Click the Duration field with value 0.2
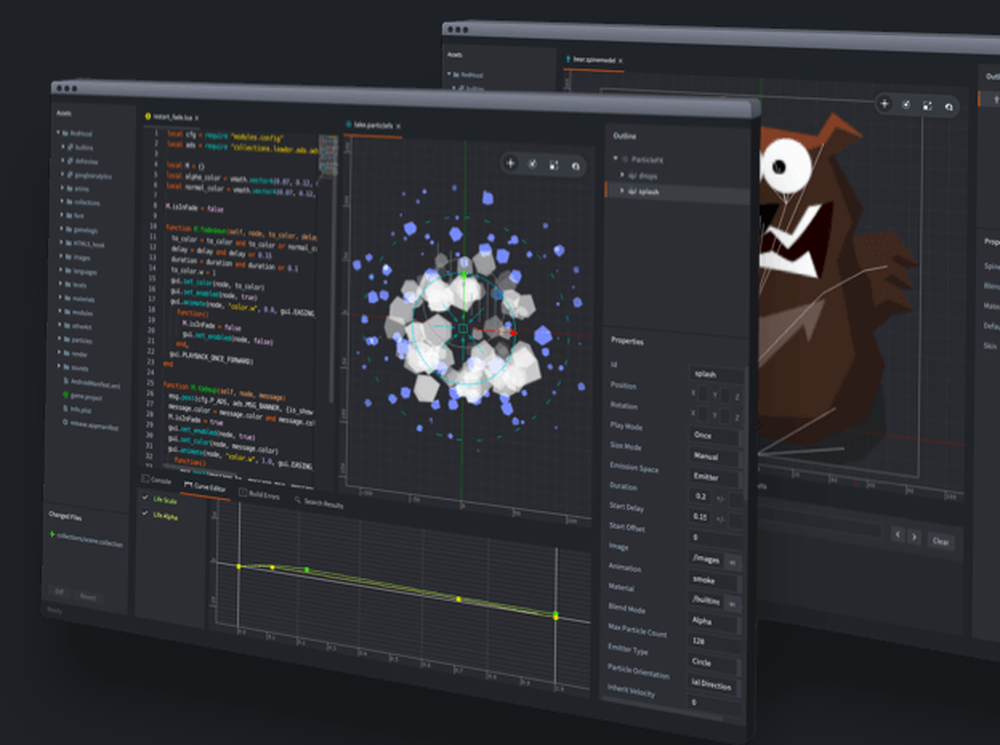 click(x=702, y=496)
